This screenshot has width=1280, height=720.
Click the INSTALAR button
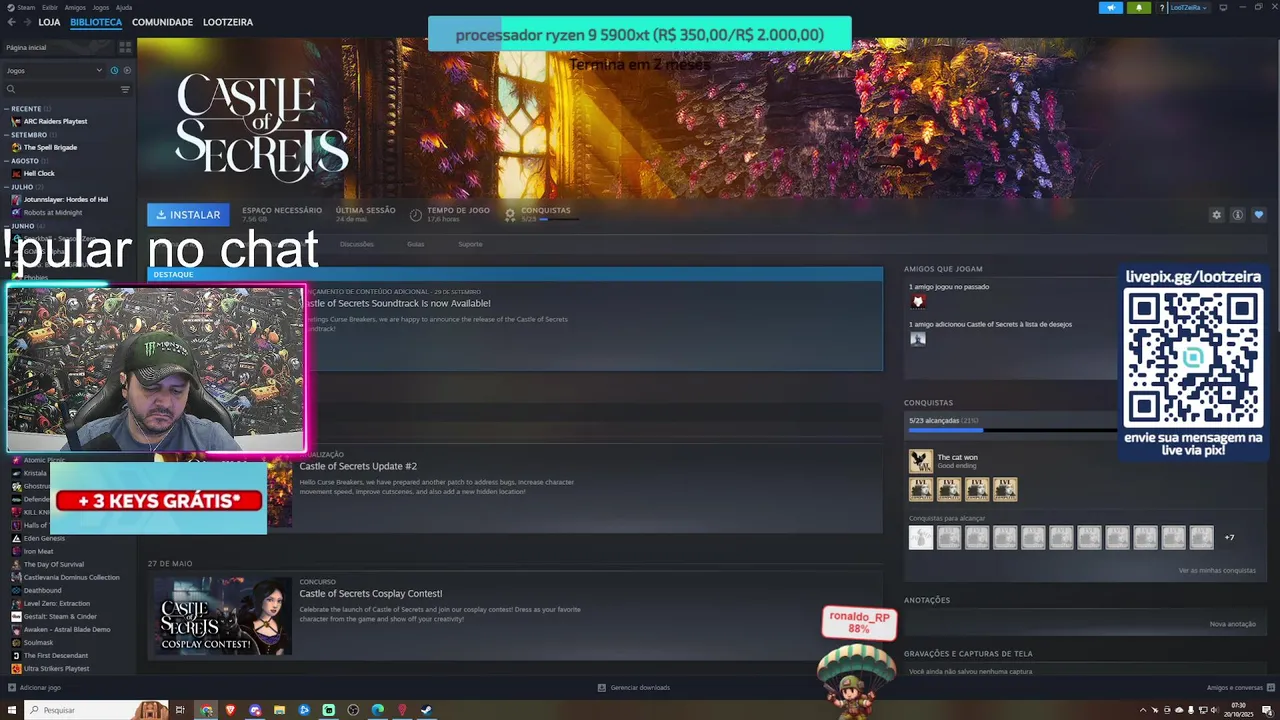tap(188, 214)
